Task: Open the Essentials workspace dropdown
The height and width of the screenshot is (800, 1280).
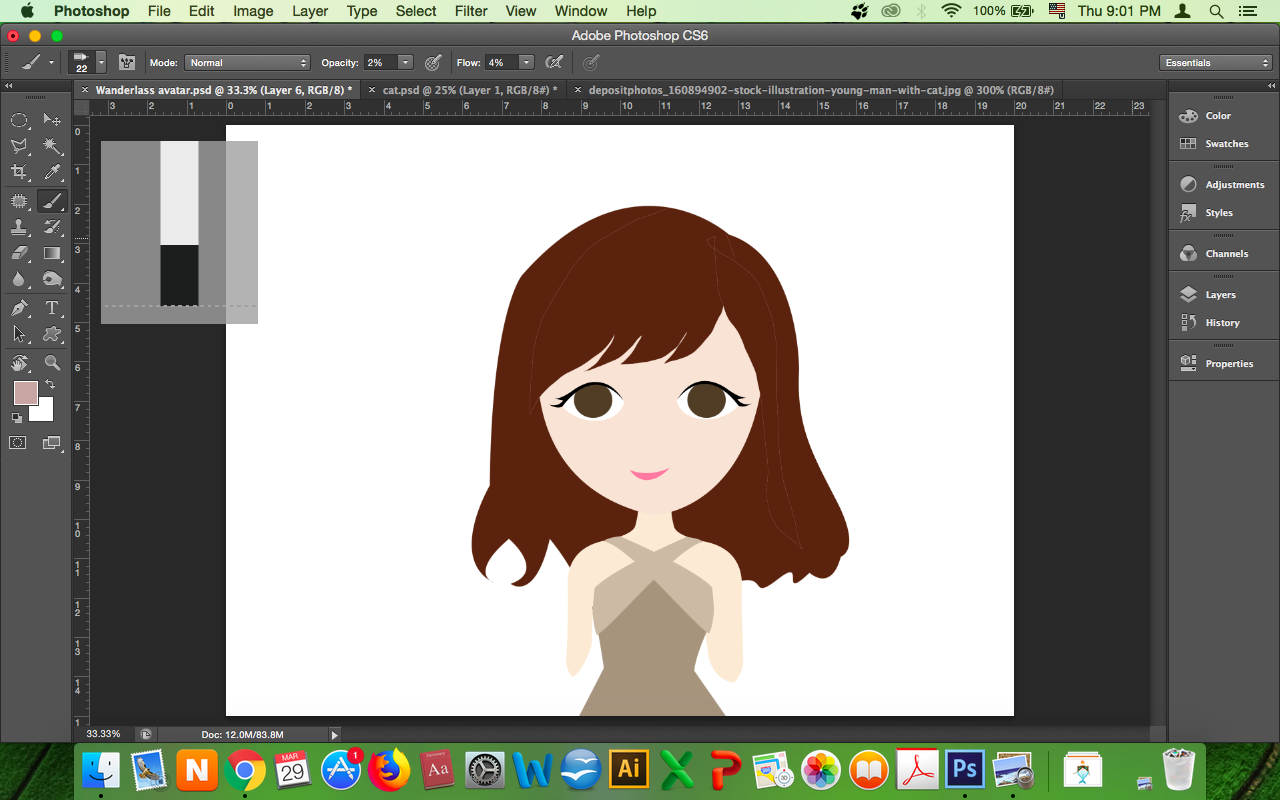Action: (x=1217, y=62)
